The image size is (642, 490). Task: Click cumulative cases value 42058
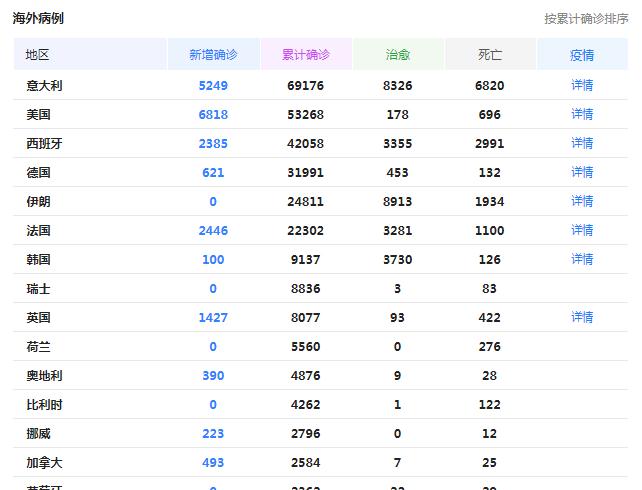tap(305, 144)
